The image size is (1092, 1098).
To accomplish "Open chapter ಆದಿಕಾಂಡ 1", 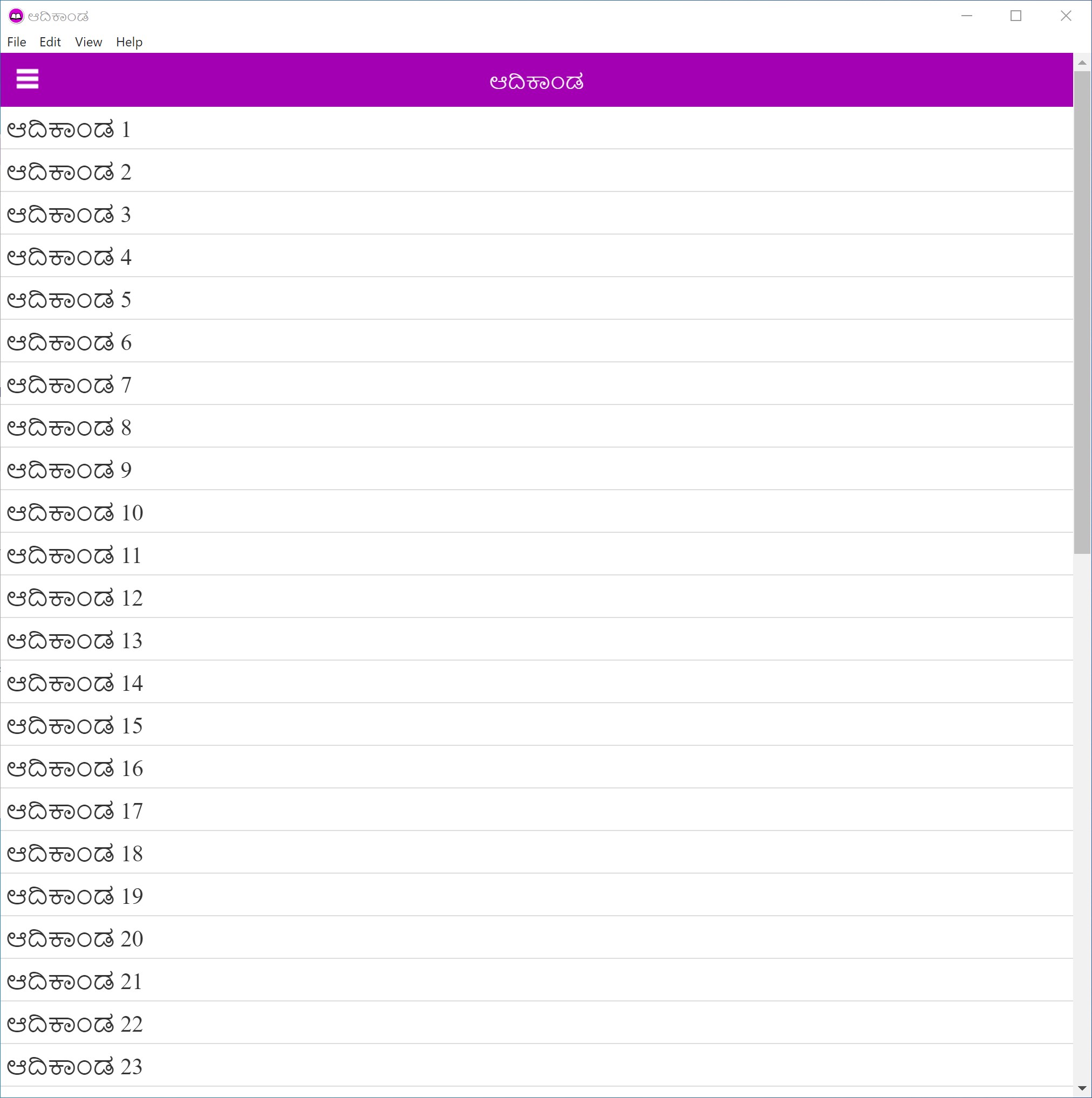I will [68, 129].
